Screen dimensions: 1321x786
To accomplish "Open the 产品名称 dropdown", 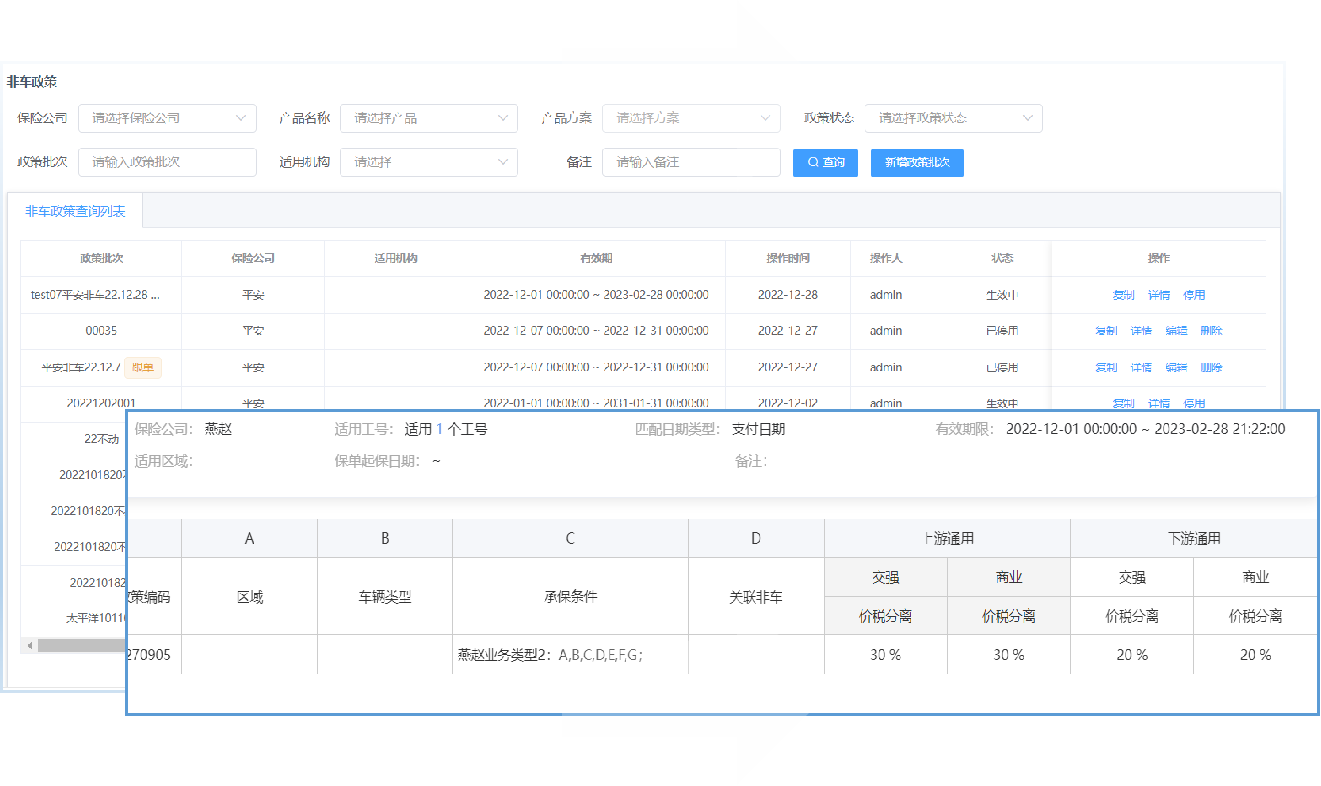I will click(429, 118).
